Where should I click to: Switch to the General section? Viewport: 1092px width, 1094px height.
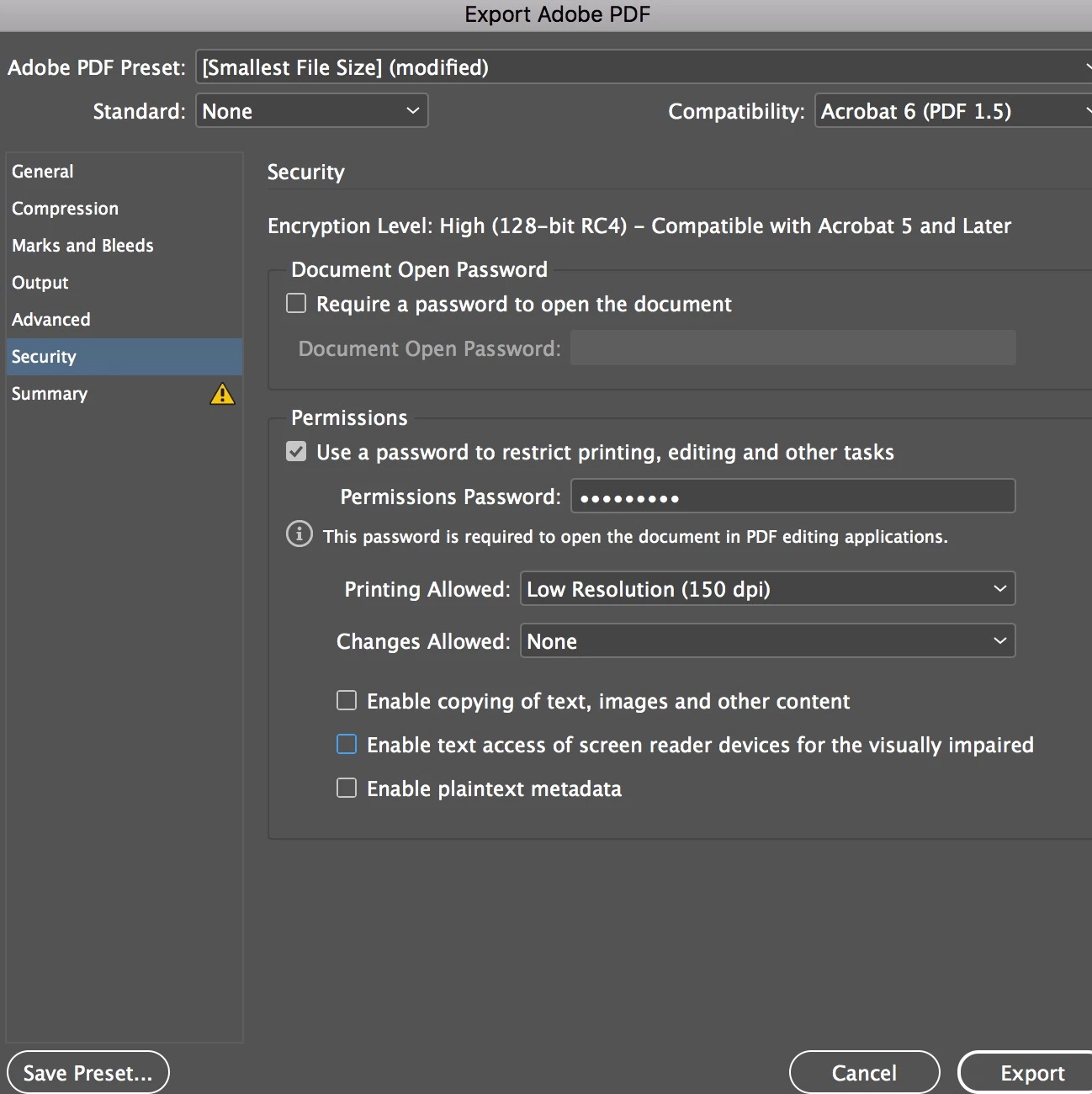[x=125, y=172]
